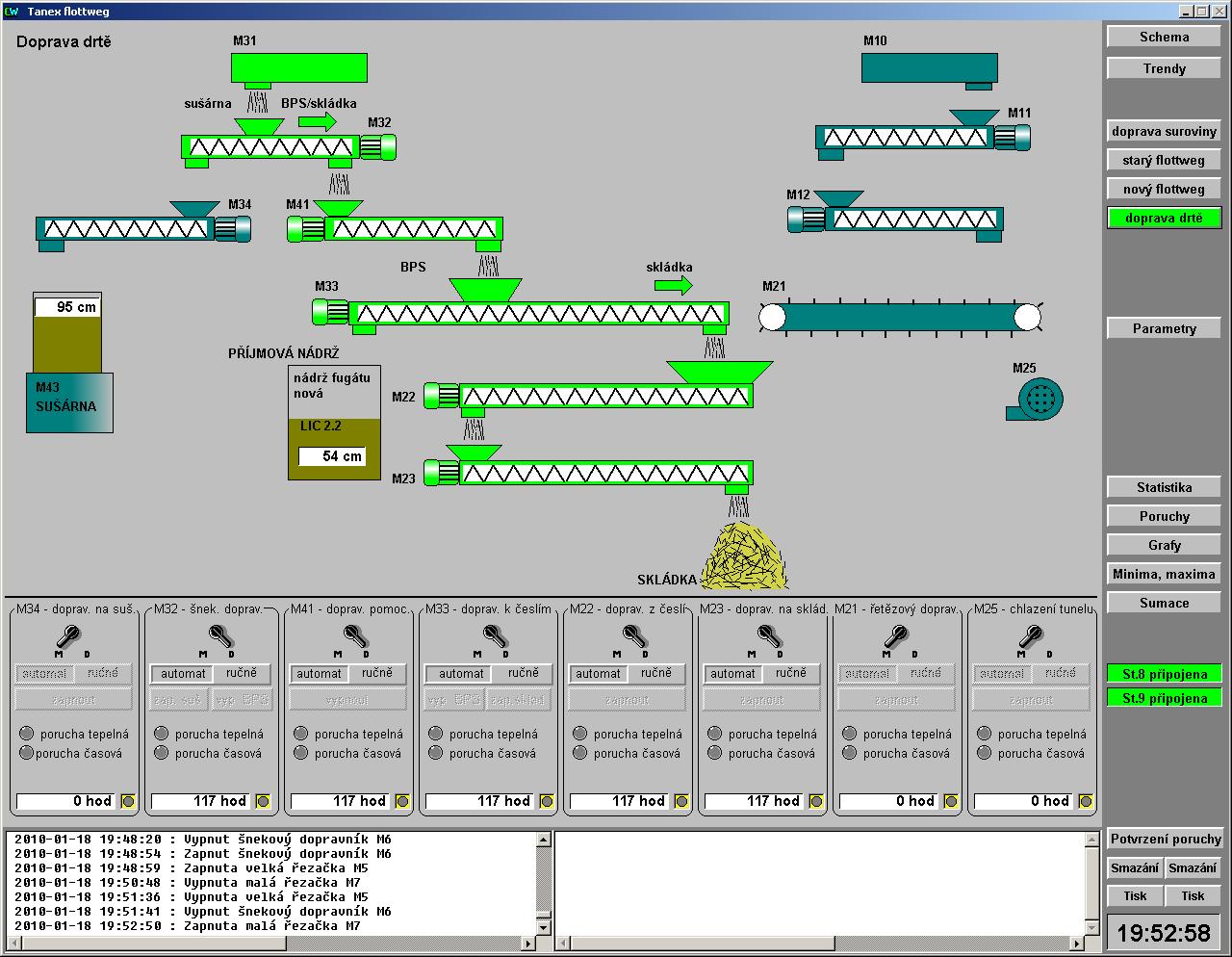Set M23 conveyor to ručně mode

(x=790, y=673)
